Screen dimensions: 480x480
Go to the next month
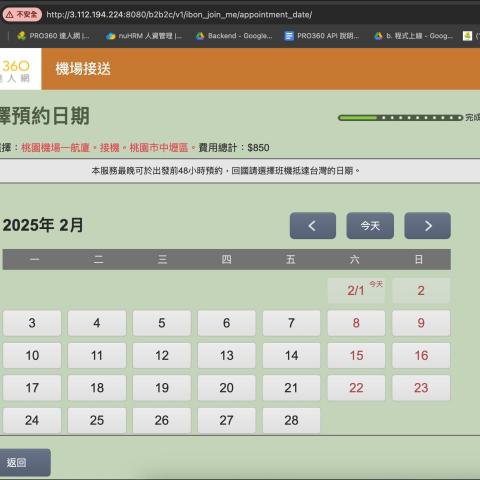(x=428, y=226)
